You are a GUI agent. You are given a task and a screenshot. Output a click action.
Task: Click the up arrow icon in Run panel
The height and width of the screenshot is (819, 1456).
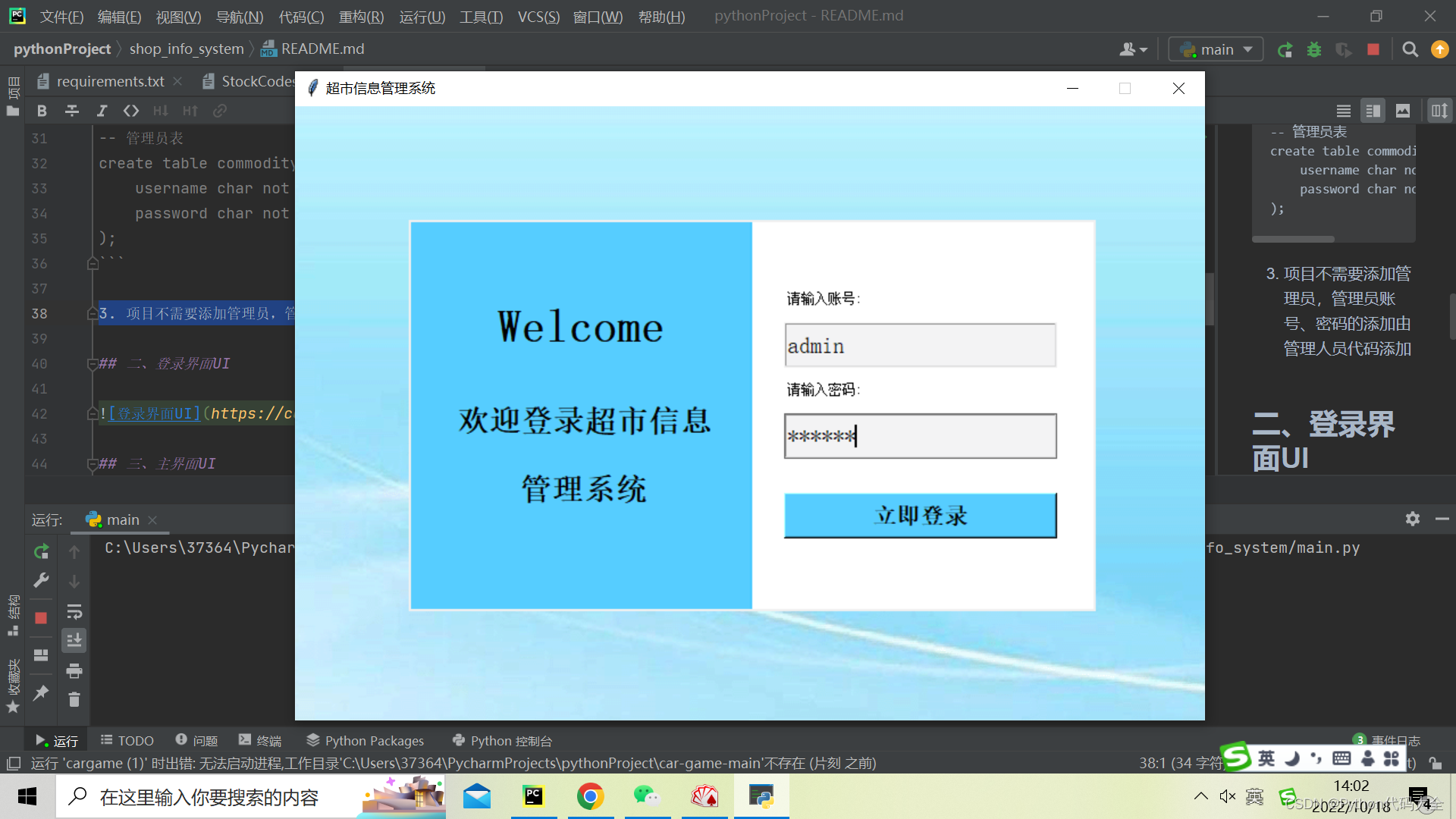click(x=74, y=551)
